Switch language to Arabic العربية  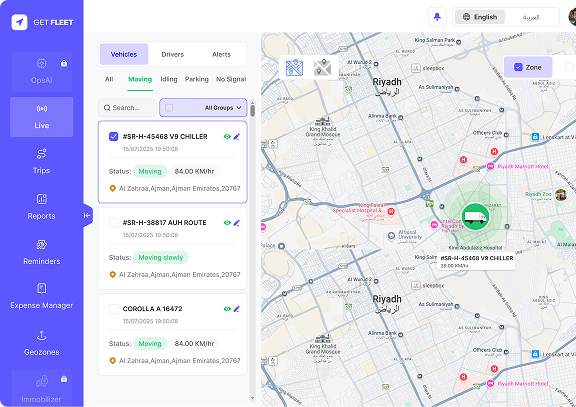[531, 17]
